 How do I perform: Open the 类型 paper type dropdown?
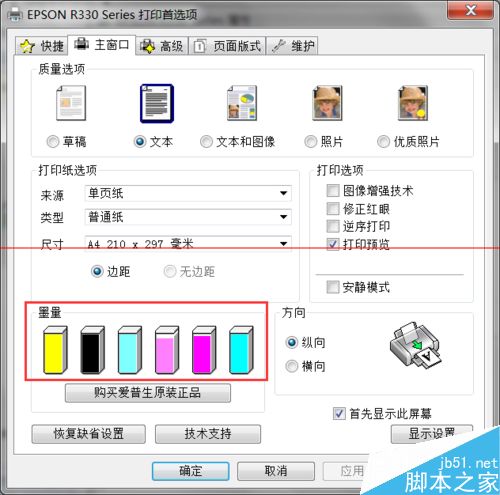click(x=188, y=217)
